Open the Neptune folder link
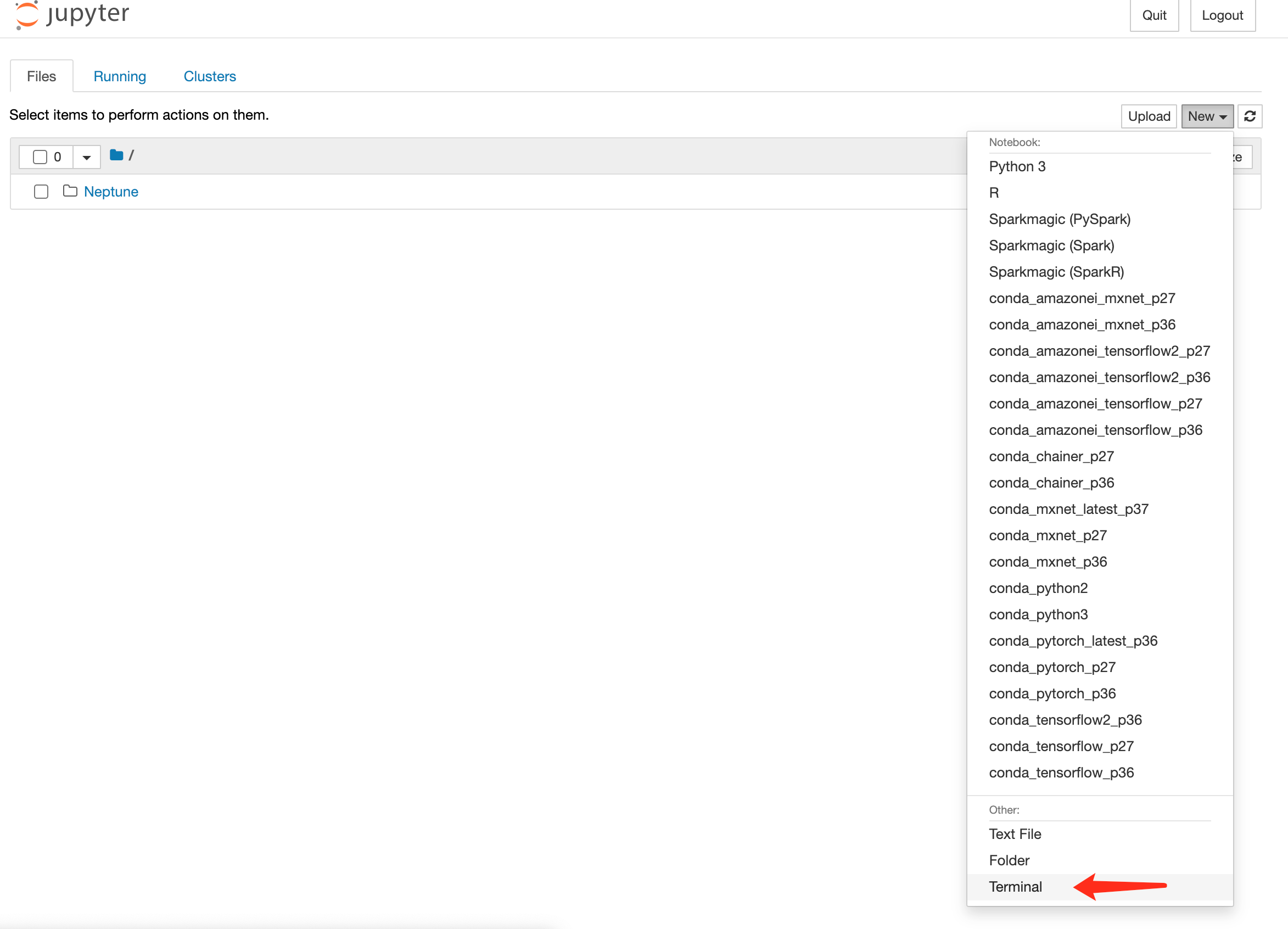The height and width of the screenshot is (929, 1288). pyautogui.click(x=111, y=192)
